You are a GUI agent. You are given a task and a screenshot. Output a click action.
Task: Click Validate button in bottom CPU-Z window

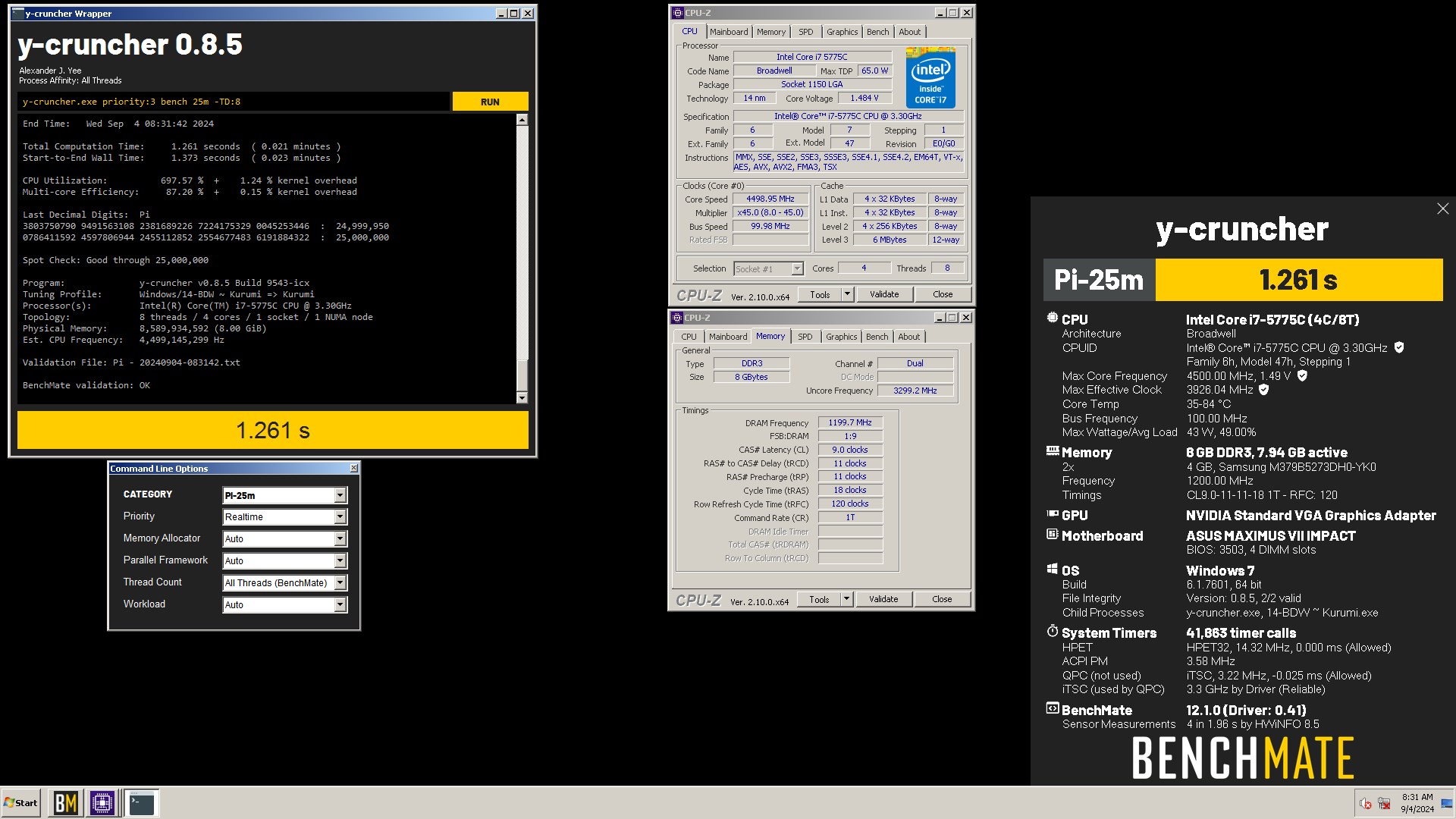[x=883, y=599]
